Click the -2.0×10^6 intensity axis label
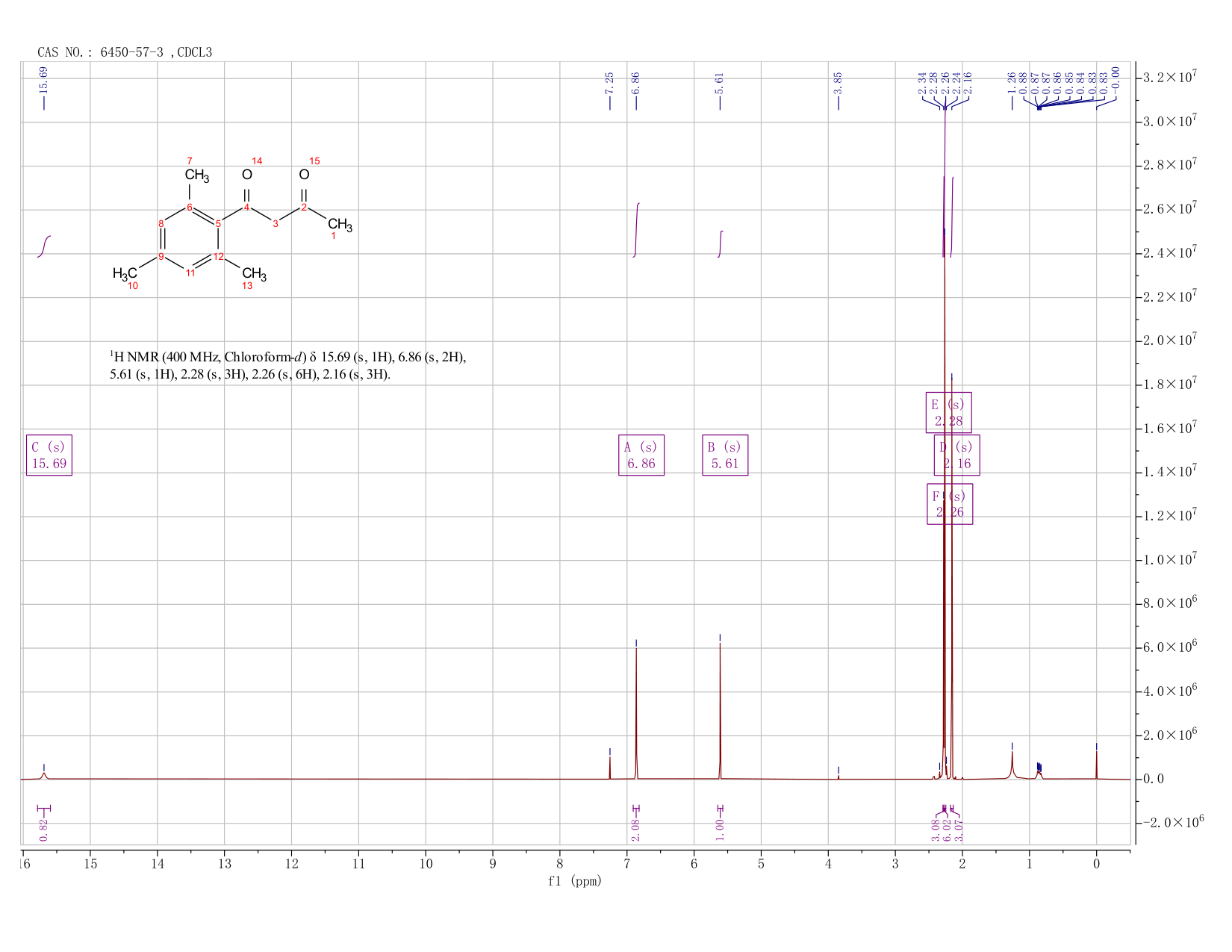This screenshot has width=1232, height=952. [x=1173, y=823]
